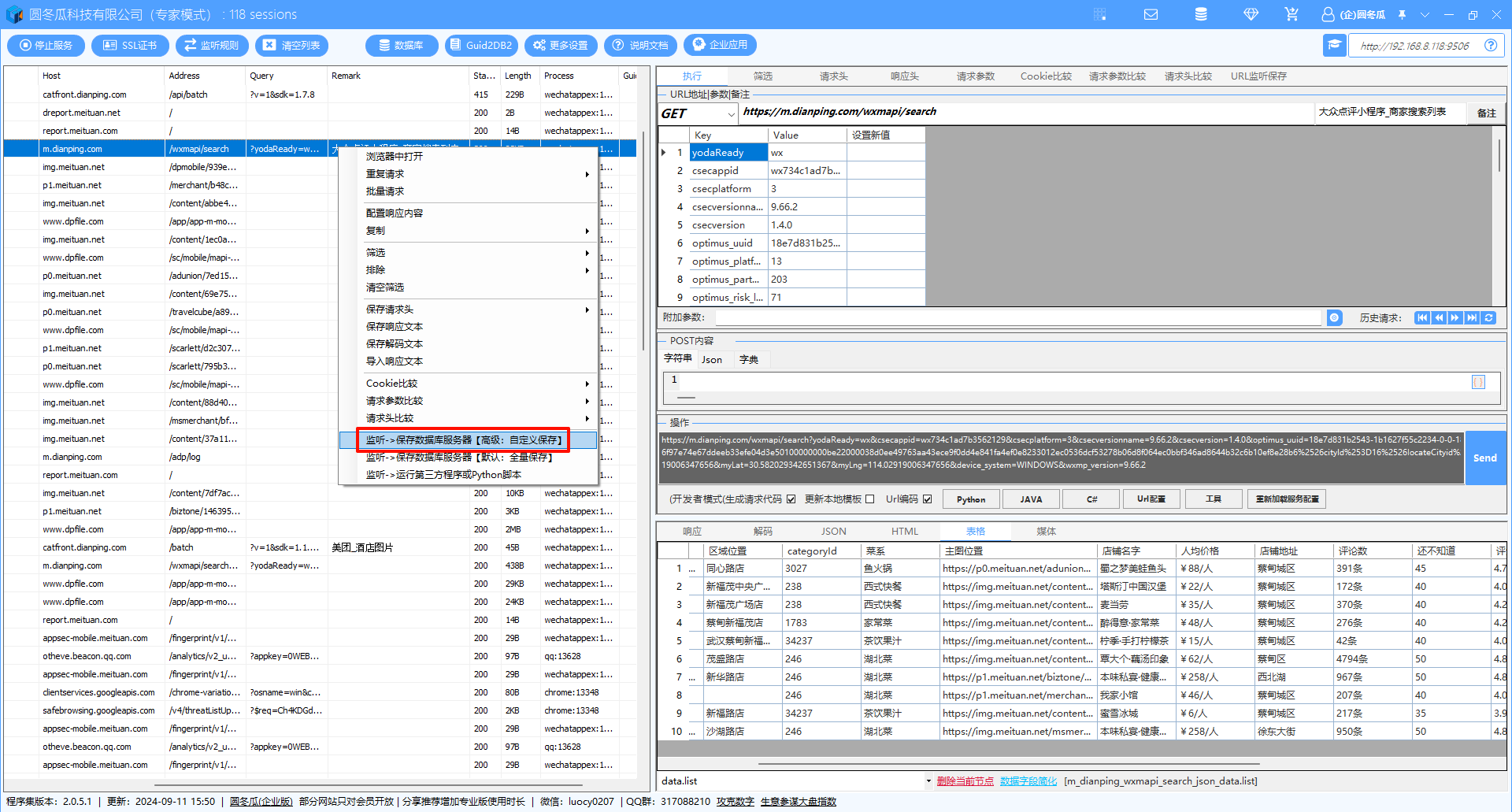Select 监听->保存数据库服务器【高级：自定义保存】 menu entry
This screenshot has height=812, width=1512.
pyautogui.click(x=465, y=440)
